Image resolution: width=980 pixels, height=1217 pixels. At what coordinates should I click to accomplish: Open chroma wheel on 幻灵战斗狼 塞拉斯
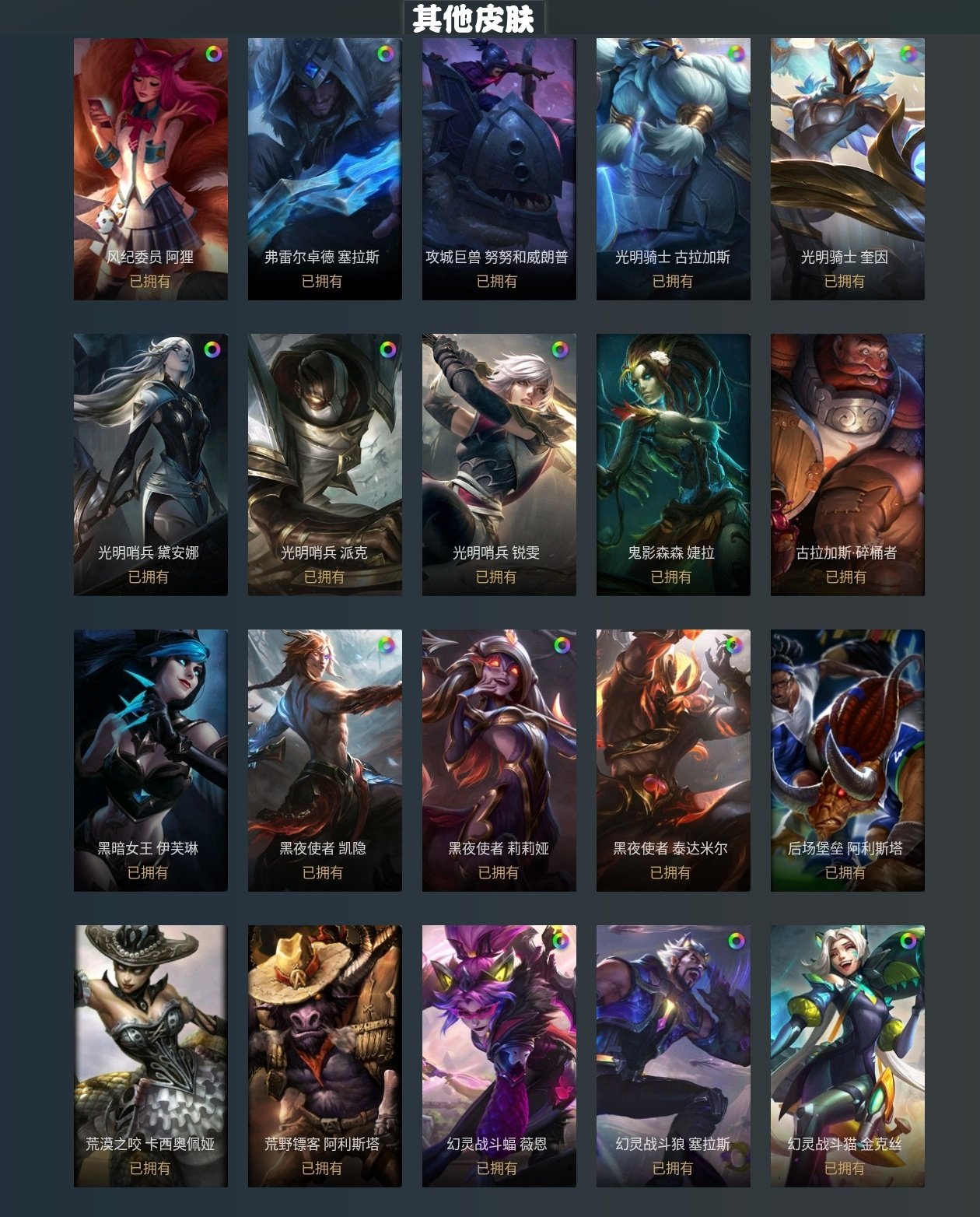point(736,941)
